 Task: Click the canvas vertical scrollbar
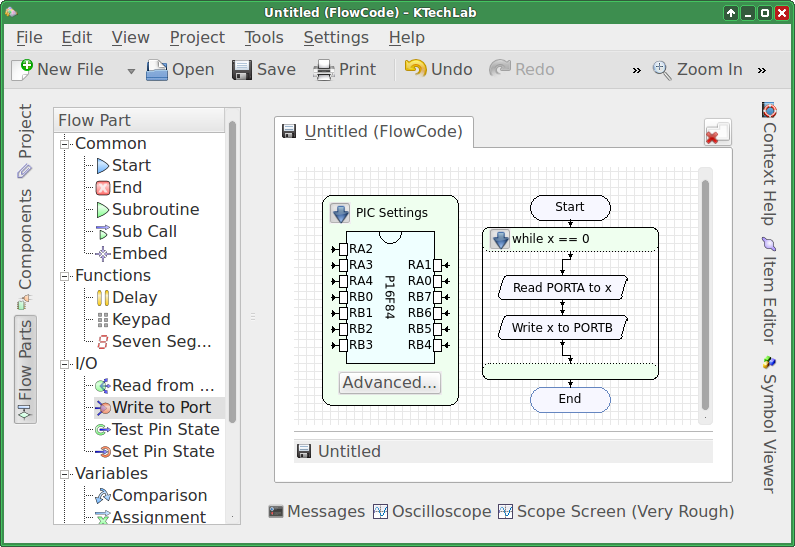click(705, 295)
